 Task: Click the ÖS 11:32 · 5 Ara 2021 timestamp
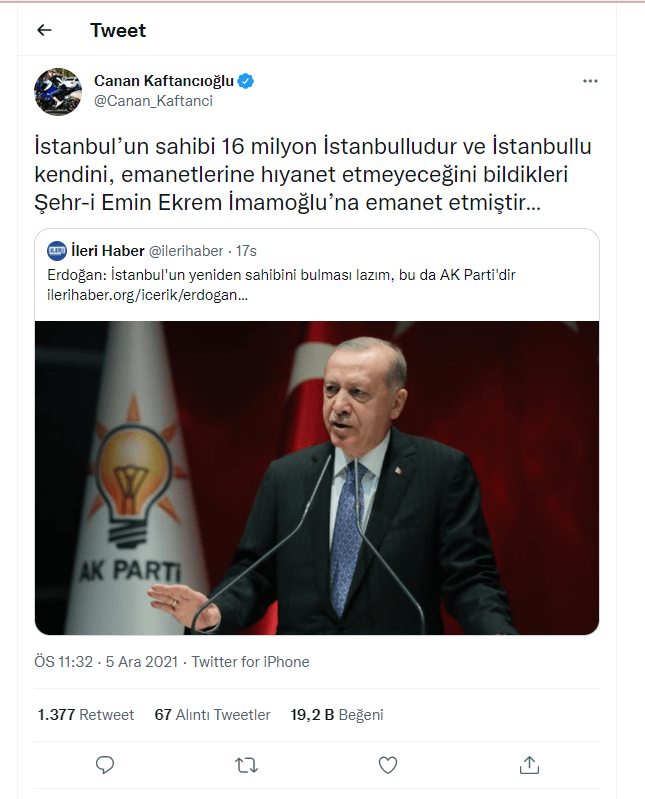pyautogui.click(x=106, y=661)
